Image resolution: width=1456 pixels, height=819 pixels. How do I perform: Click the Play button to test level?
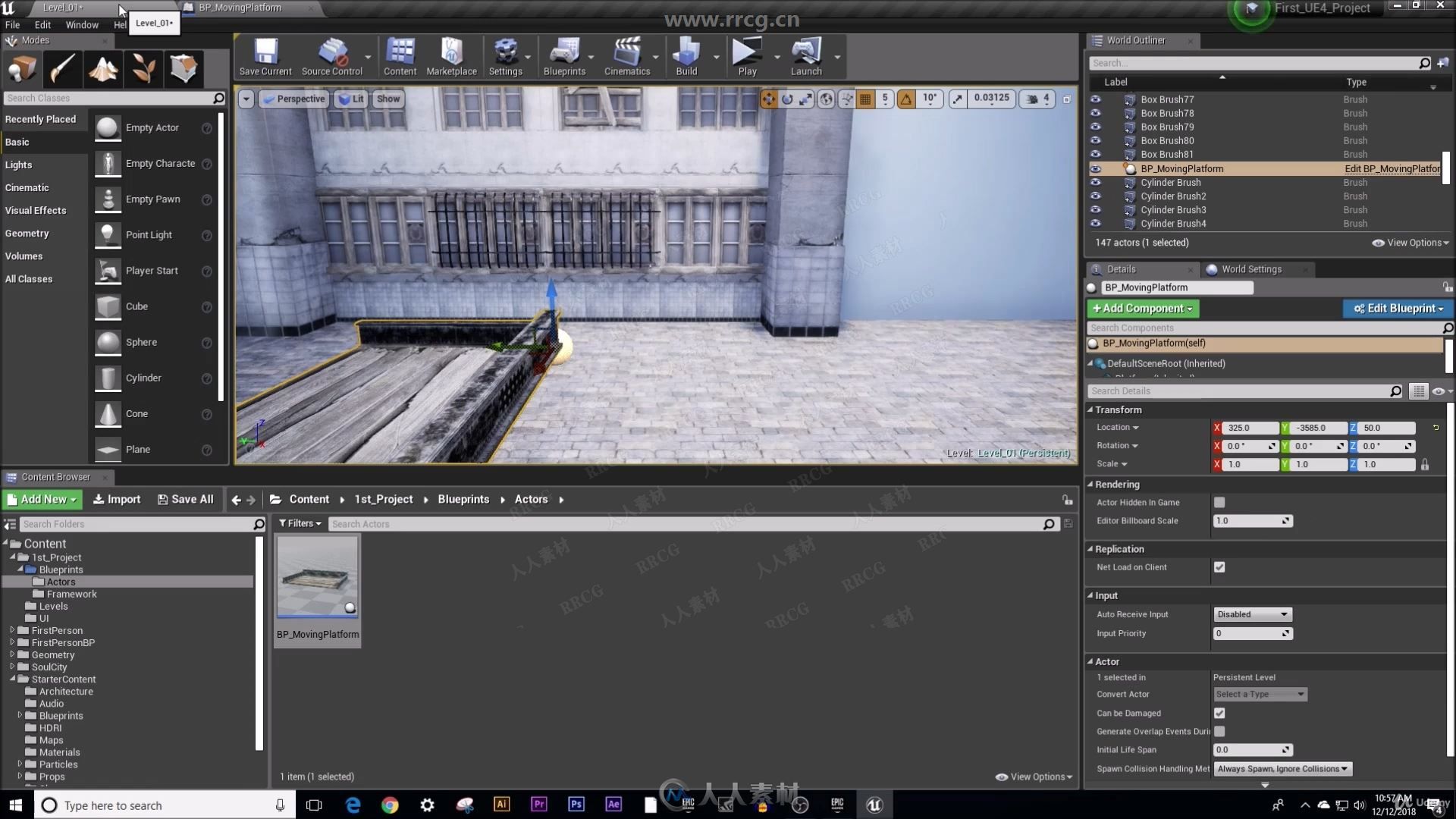[x=746, y=55]
